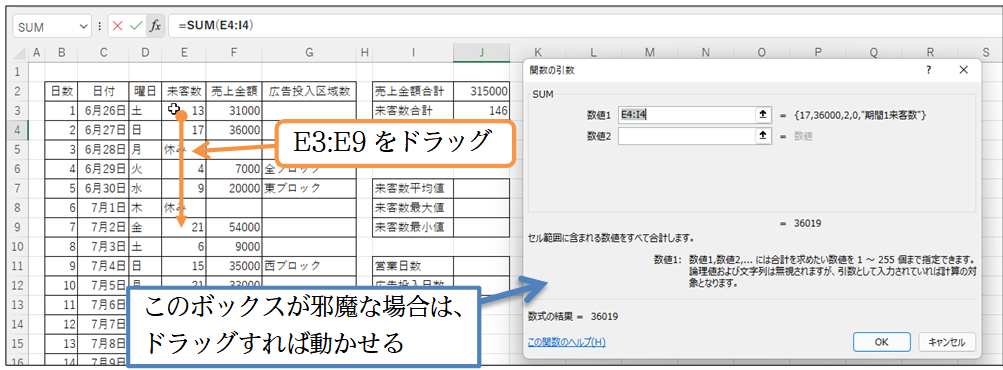This screenshot has height=370, width=1003.
Task: Click the 来客数最大値 cell
Action: [413, 207]
